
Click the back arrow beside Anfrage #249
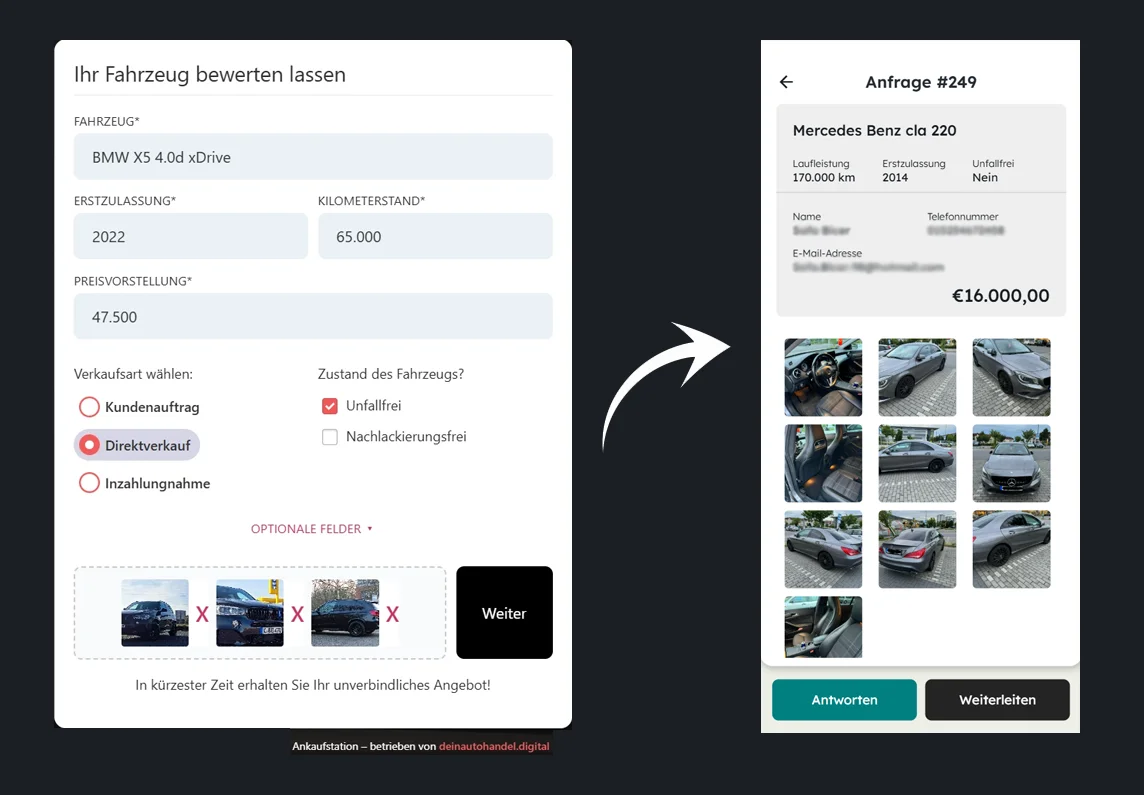pyautogui.click(x=786, y=82)
